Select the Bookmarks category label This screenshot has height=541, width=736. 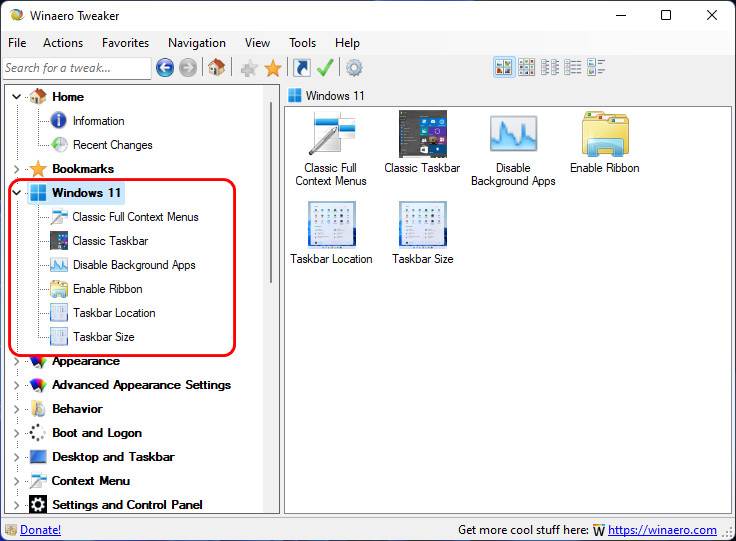click(x=83, y=169)
